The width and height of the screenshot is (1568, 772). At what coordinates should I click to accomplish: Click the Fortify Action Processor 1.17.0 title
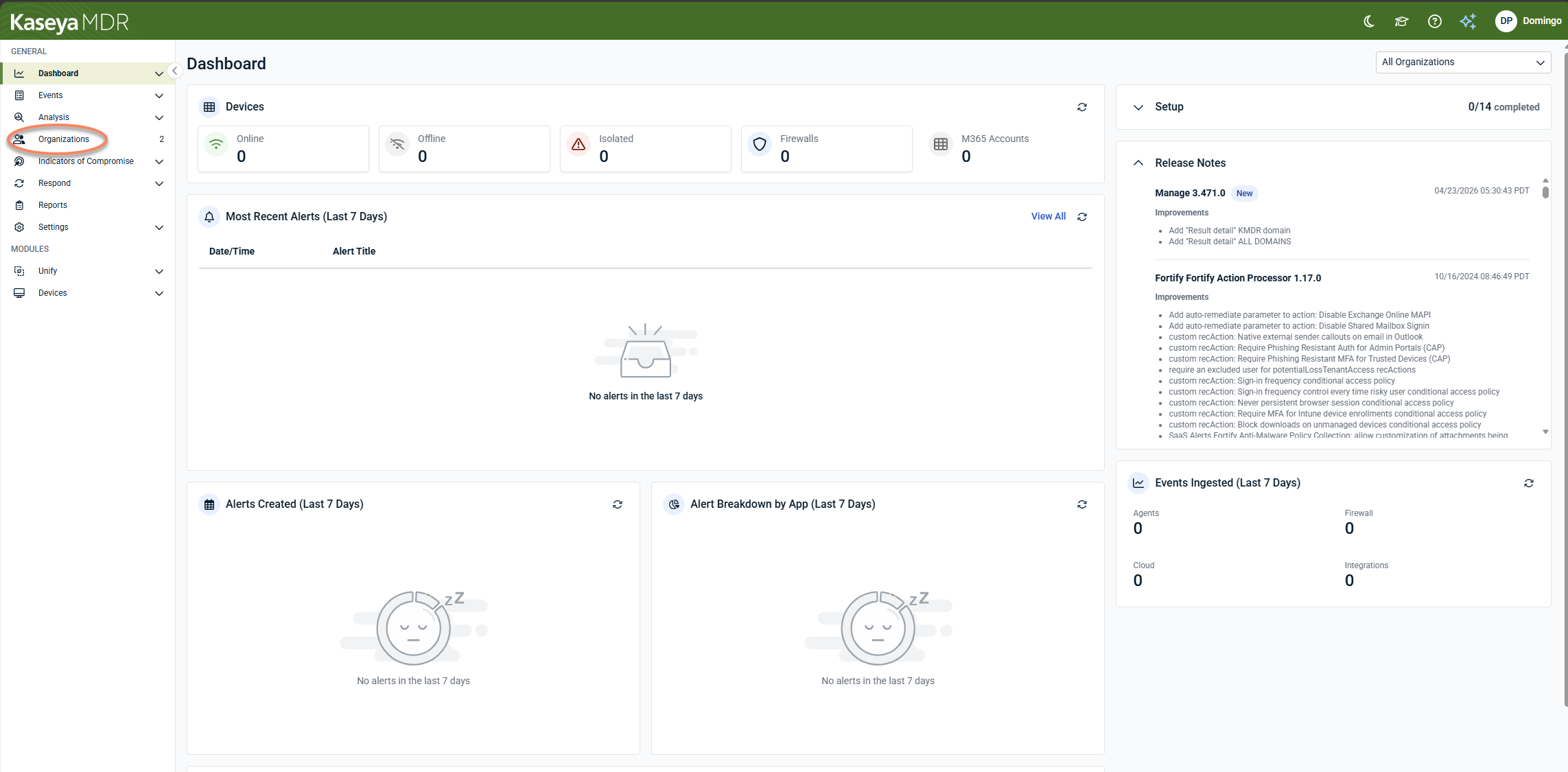tap(1238, 278)
